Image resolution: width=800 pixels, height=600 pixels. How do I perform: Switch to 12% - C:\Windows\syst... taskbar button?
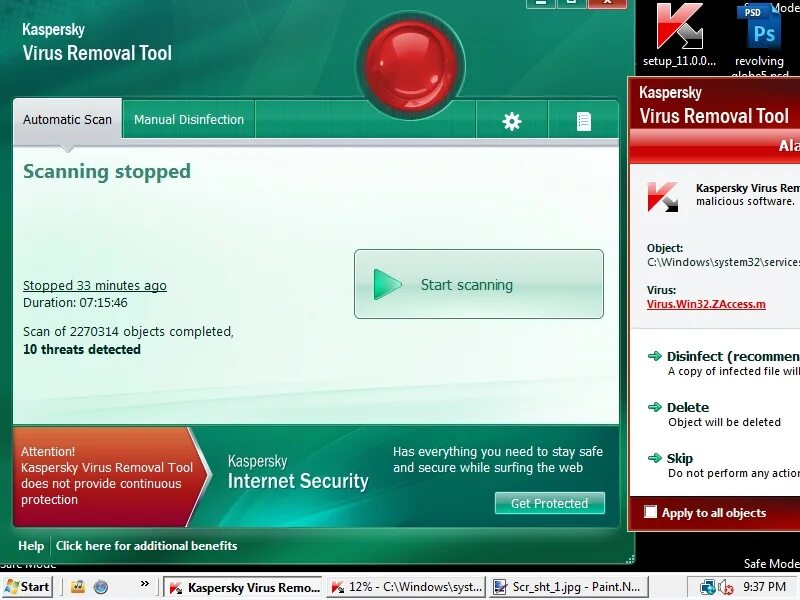tap(406, 587)
